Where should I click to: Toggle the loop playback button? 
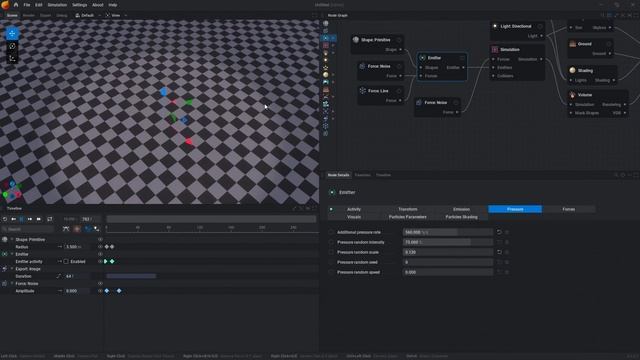click(49, 219)
